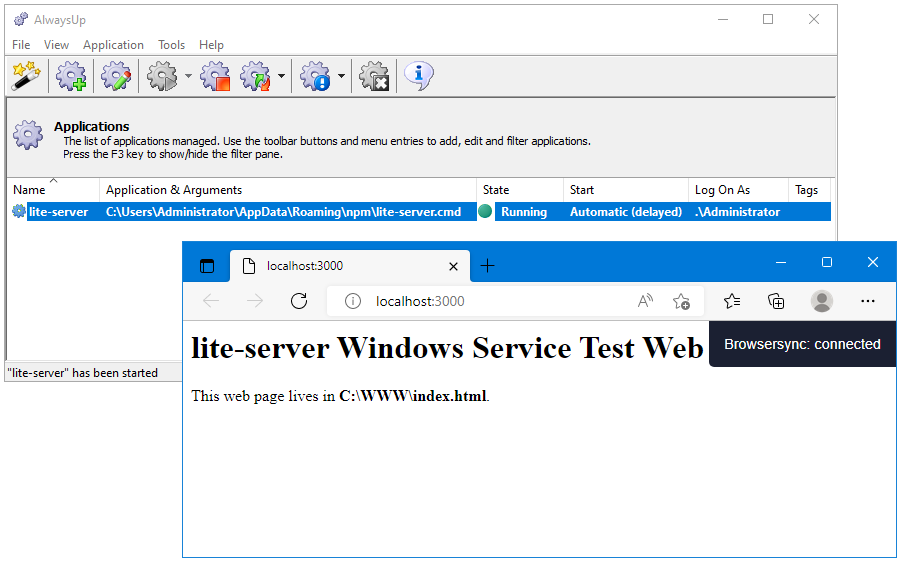The width and height of the screenshot is (900, 561).
Task: Go forward in the browser
Action: click(x=255, y=301)
